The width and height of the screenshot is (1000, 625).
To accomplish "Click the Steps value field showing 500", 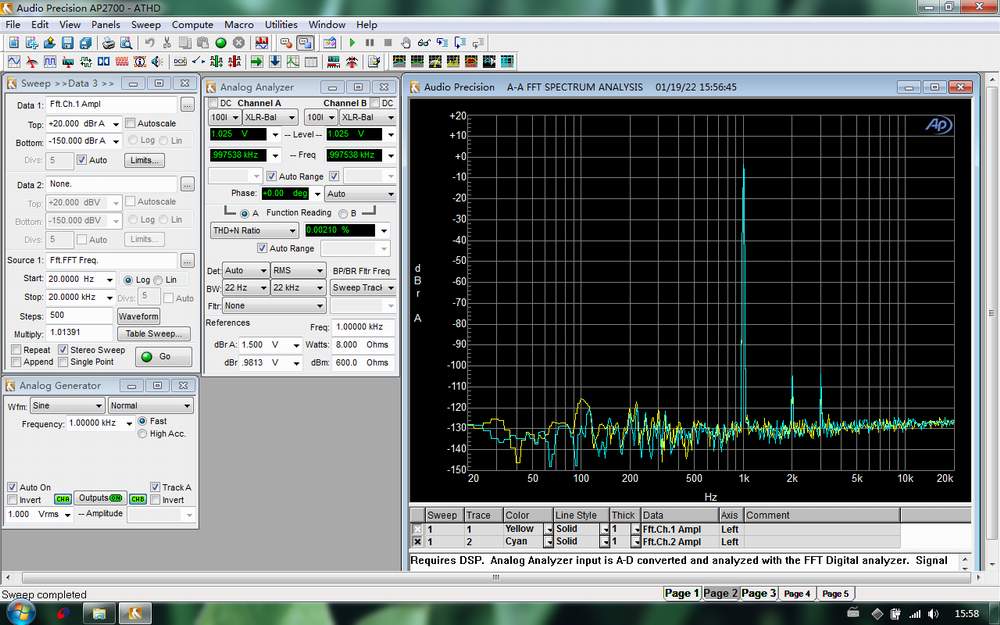I will coord(79,315).
